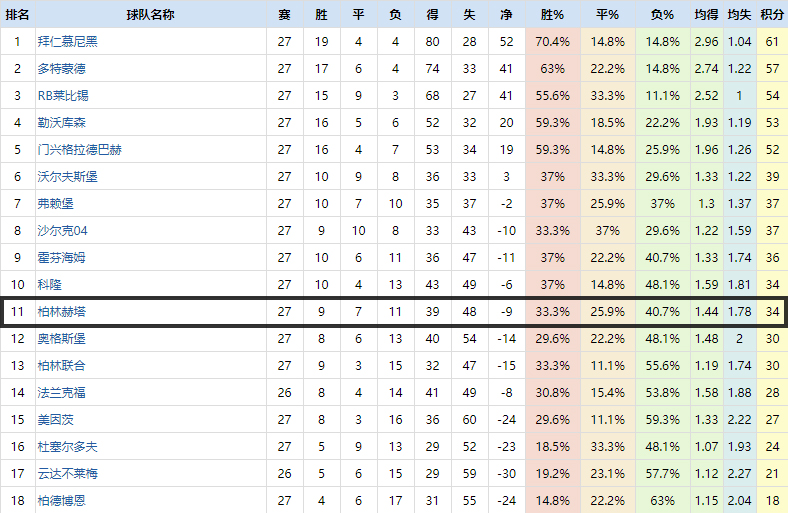Open the RB莱比锡 team page

tap(63, 96)
